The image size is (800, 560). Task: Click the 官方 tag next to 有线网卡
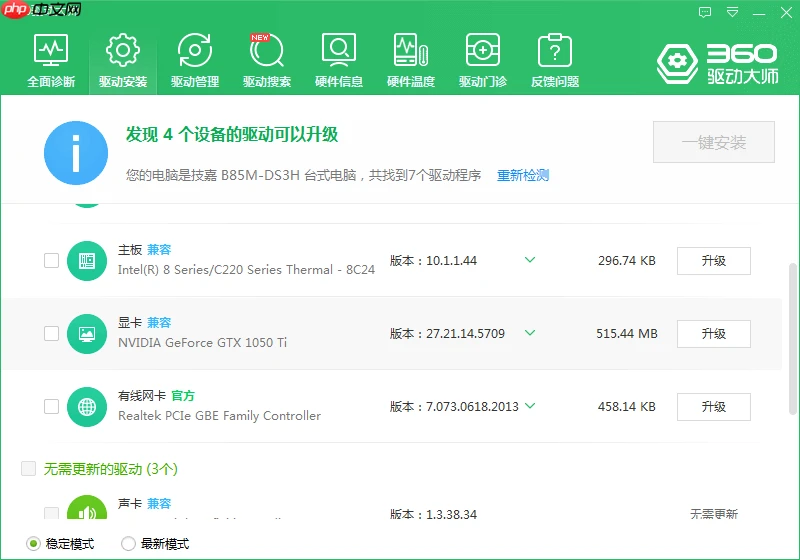(x=183, y=395)
